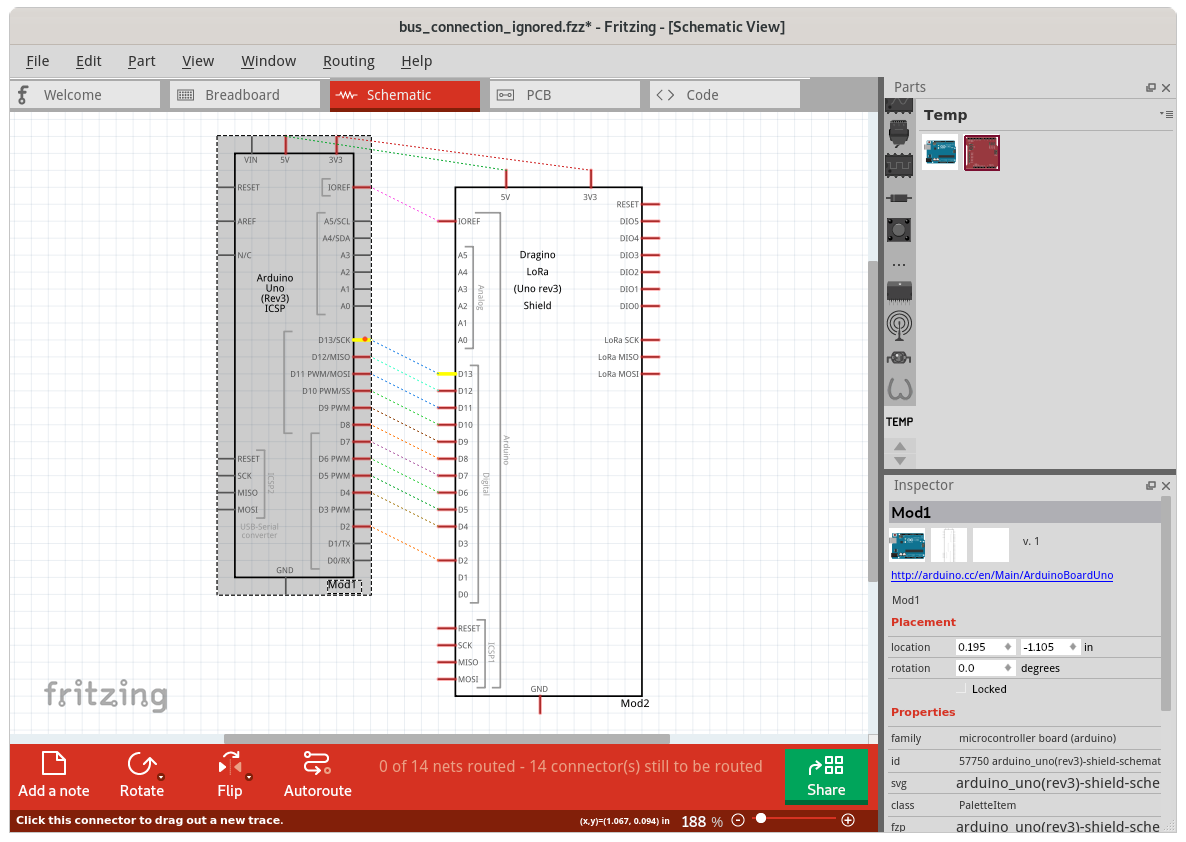Screen dimensions: 1186x842
Task: Click the Share button
Action: click(826, 776)
